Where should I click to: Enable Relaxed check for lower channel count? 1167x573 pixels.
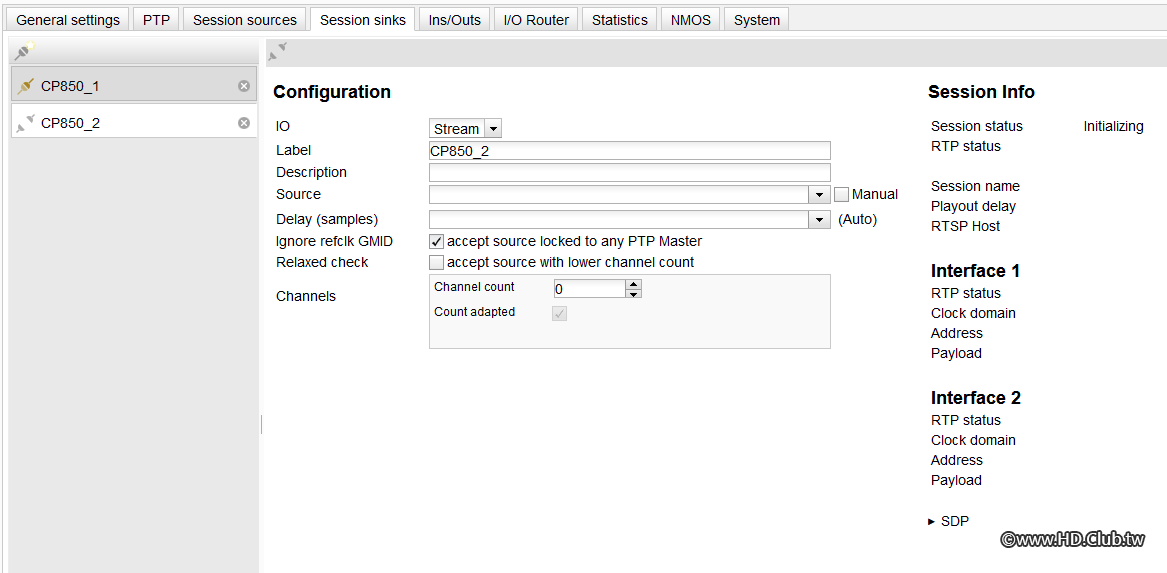(437, 262)
